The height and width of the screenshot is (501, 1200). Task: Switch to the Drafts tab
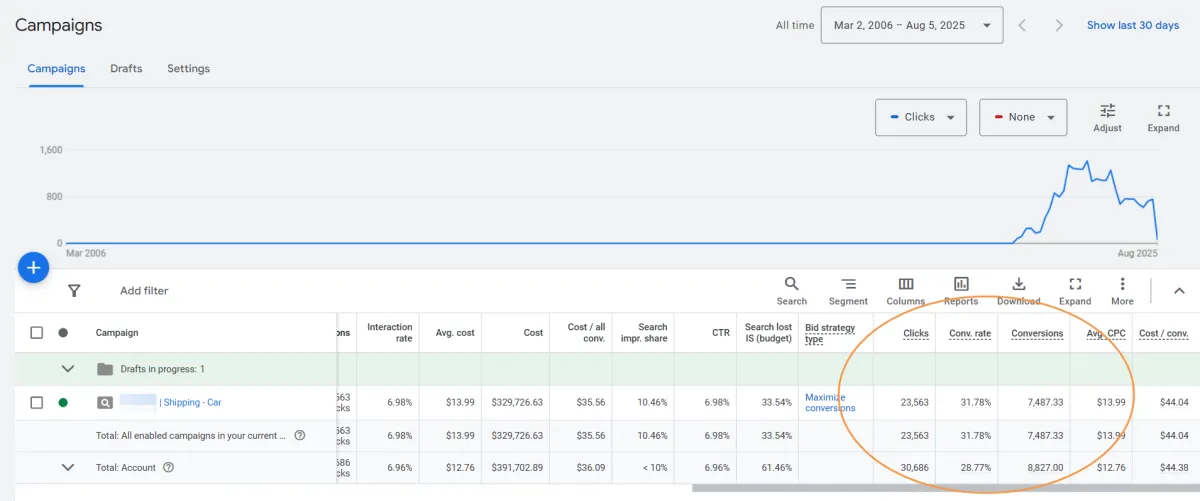click(x=126, y=69)
